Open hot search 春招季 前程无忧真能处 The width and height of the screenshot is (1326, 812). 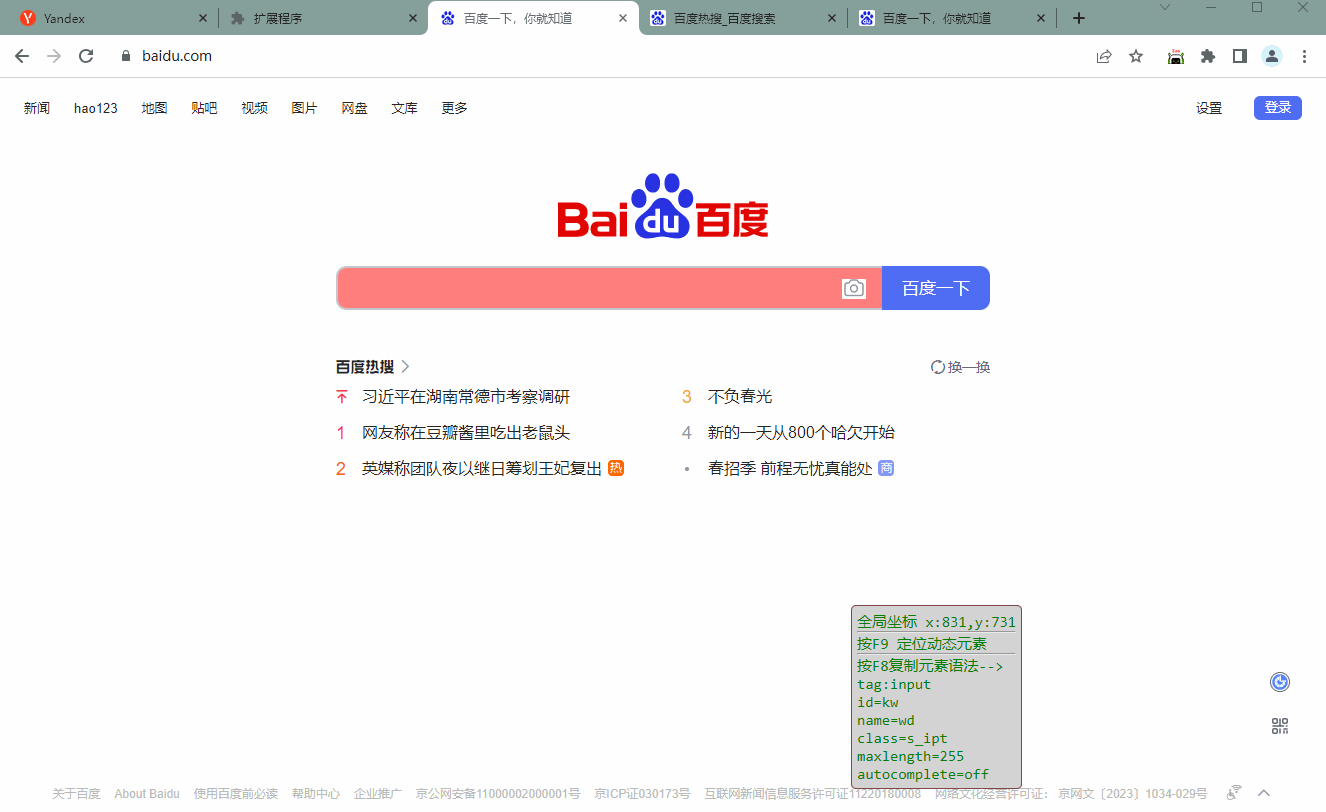coord(790,468)
